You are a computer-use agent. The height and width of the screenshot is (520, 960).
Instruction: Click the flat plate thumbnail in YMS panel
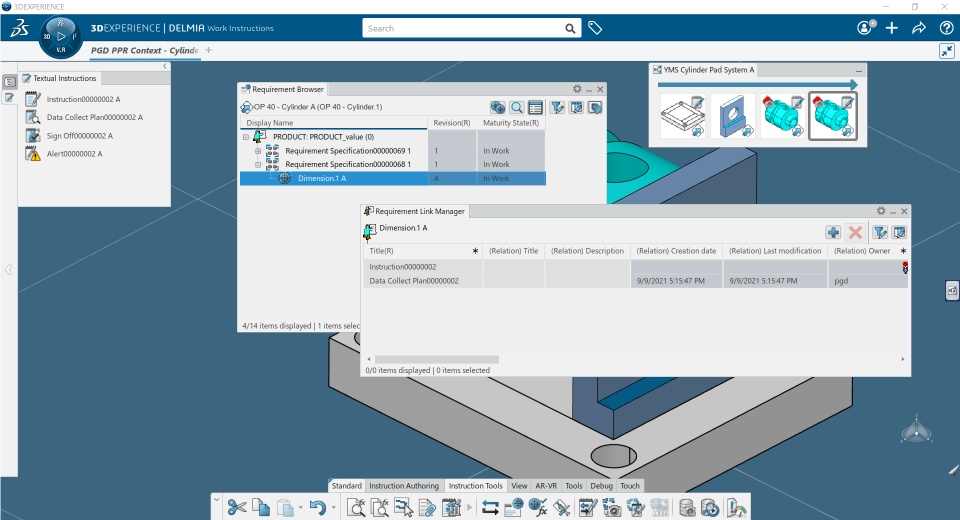[x=683, y=116]
